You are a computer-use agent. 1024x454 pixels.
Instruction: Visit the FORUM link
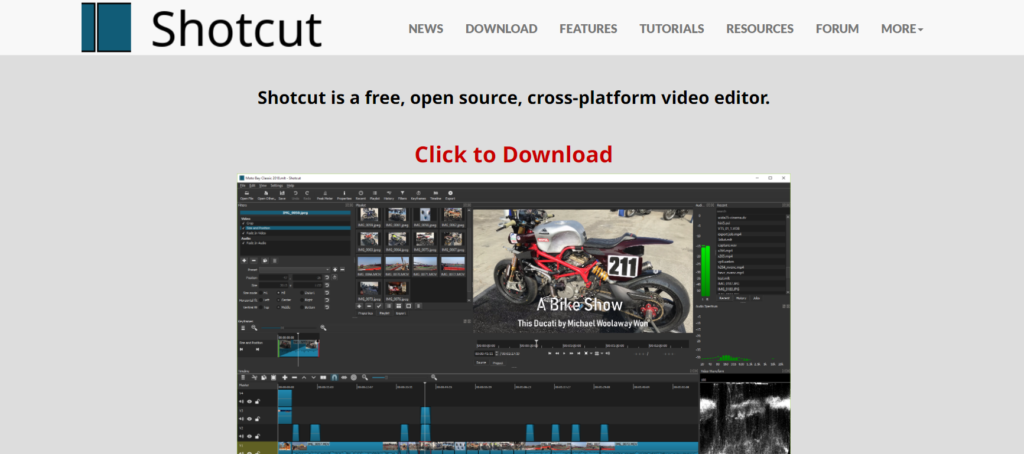837,29
